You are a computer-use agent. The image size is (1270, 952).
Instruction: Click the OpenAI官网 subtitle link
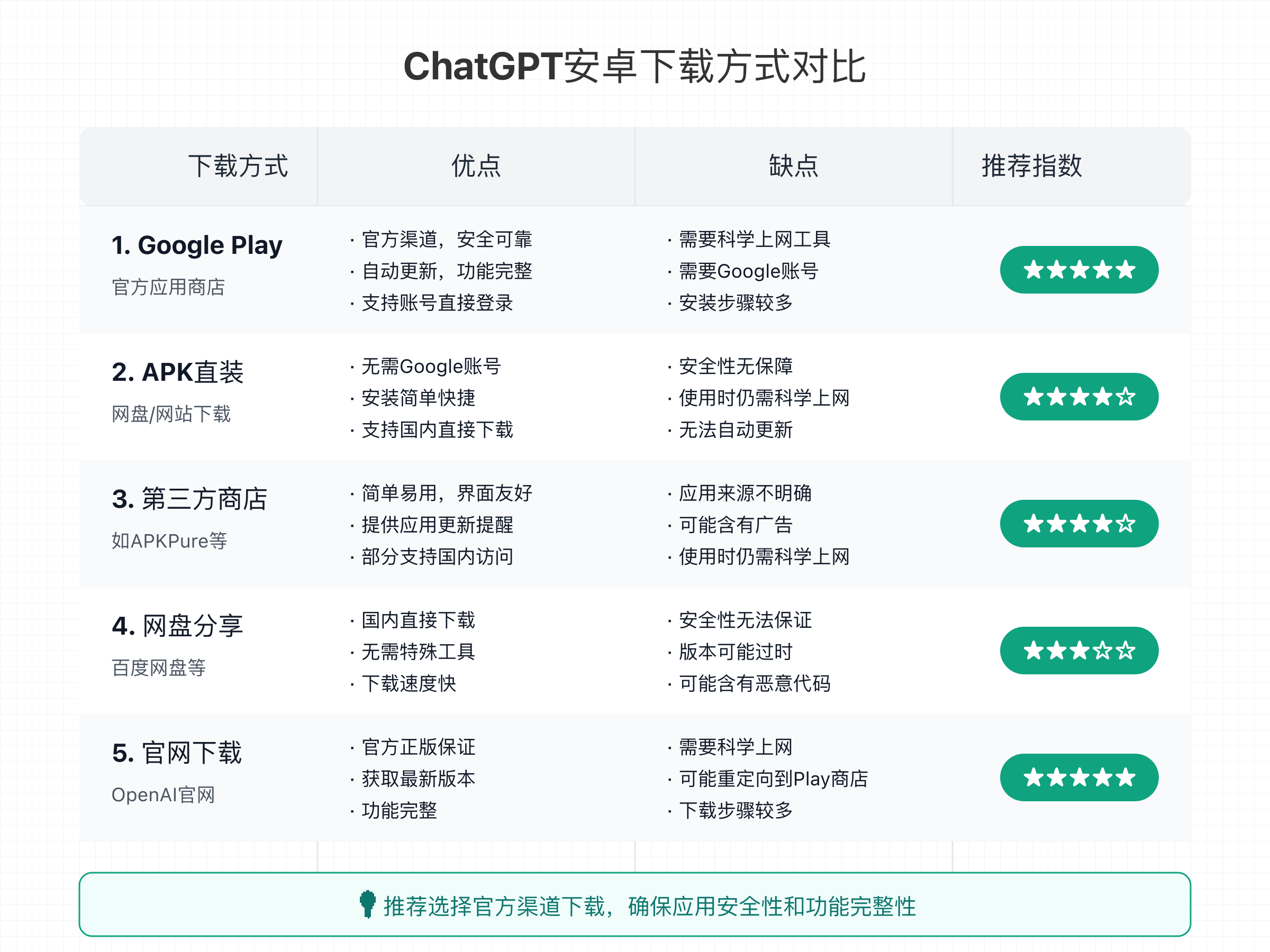pyautogui.click(x=164, y=795)
